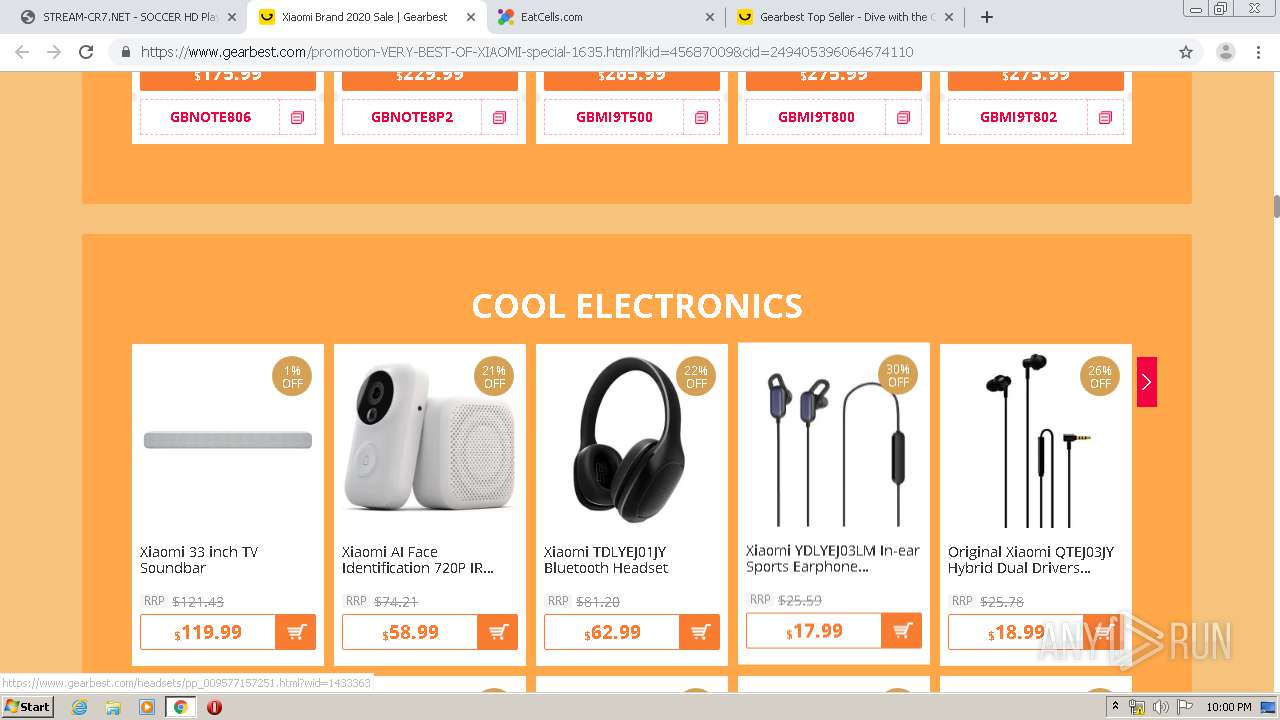Switch to the STREAM-CR7.NET tab
The height and width of the screenshot is (720, 1280).
click(x=125, y=17)
